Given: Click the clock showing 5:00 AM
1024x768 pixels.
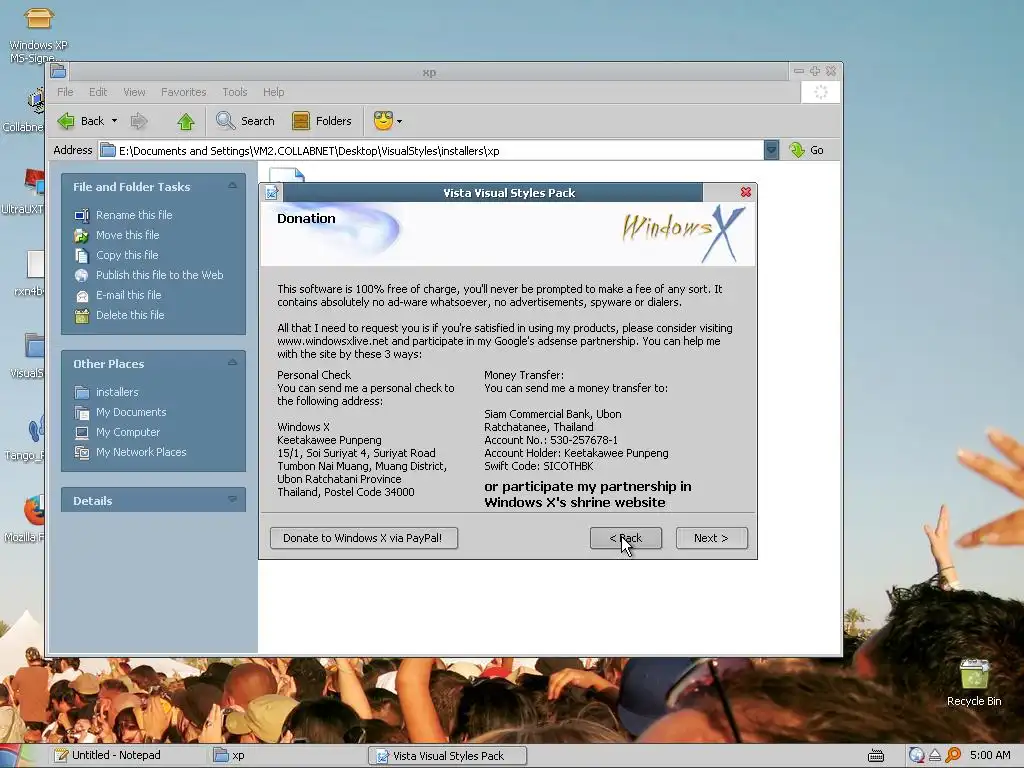Looking at the screenshot, I should click(990, 755).
